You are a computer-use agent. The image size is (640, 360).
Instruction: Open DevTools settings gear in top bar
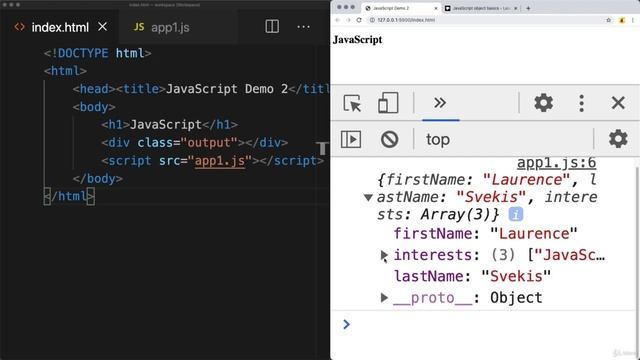click(544, 103)
